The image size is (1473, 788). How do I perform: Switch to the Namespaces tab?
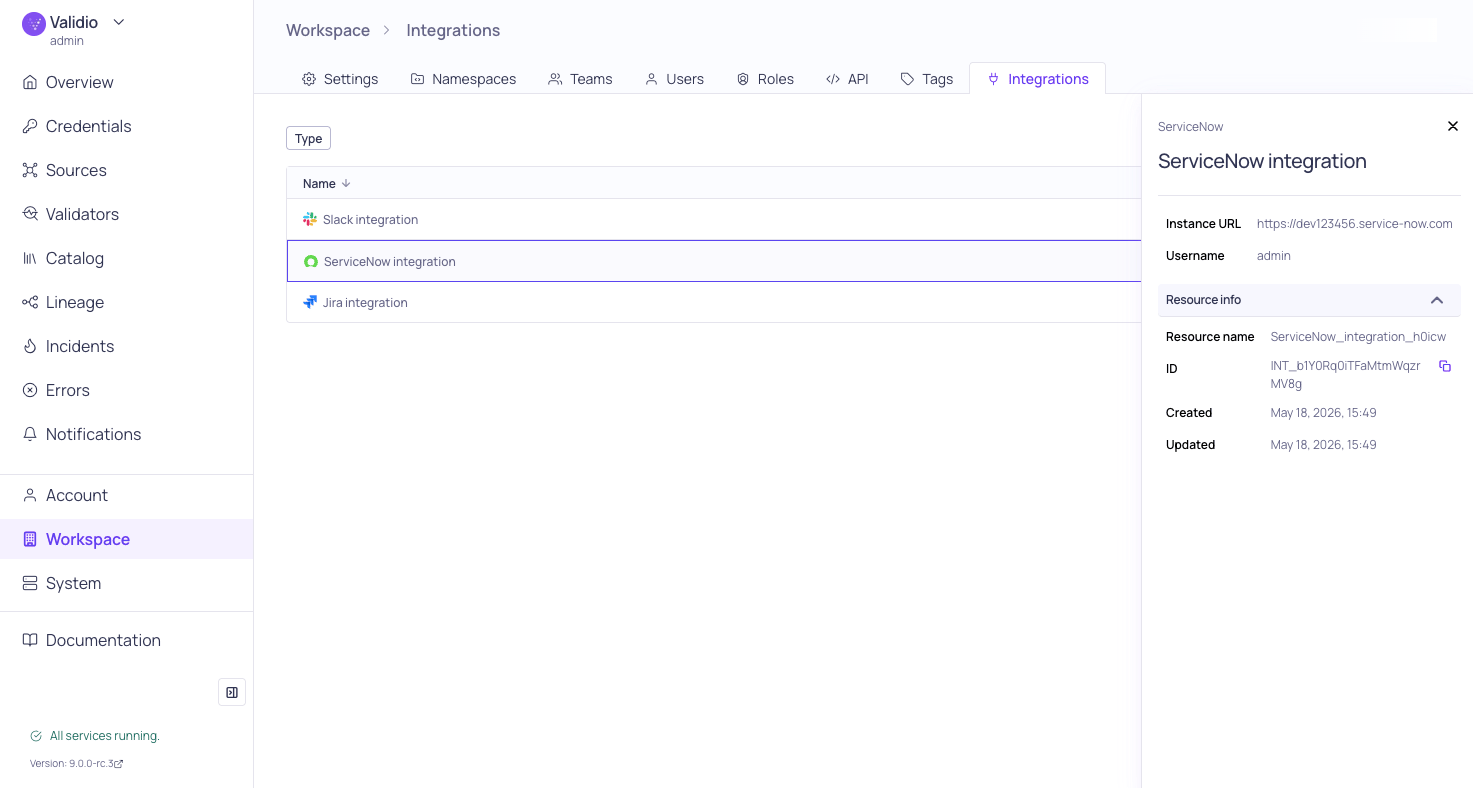pyautogui.click(x=463, y=79)
